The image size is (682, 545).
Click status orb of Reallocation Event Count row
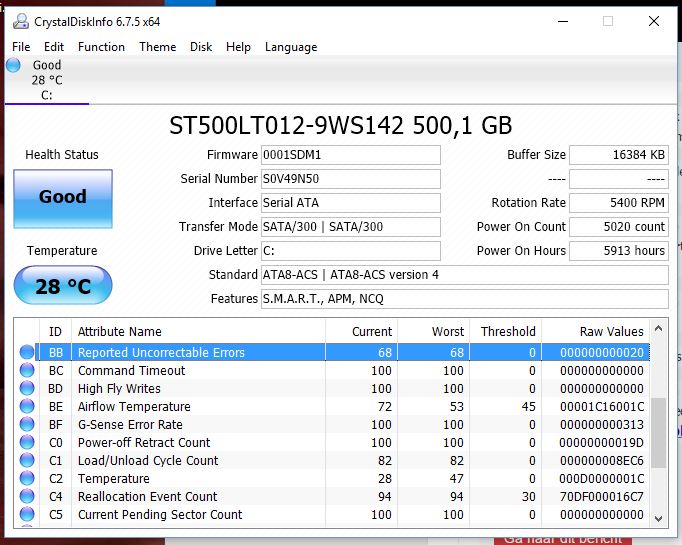tap(27, 496)
